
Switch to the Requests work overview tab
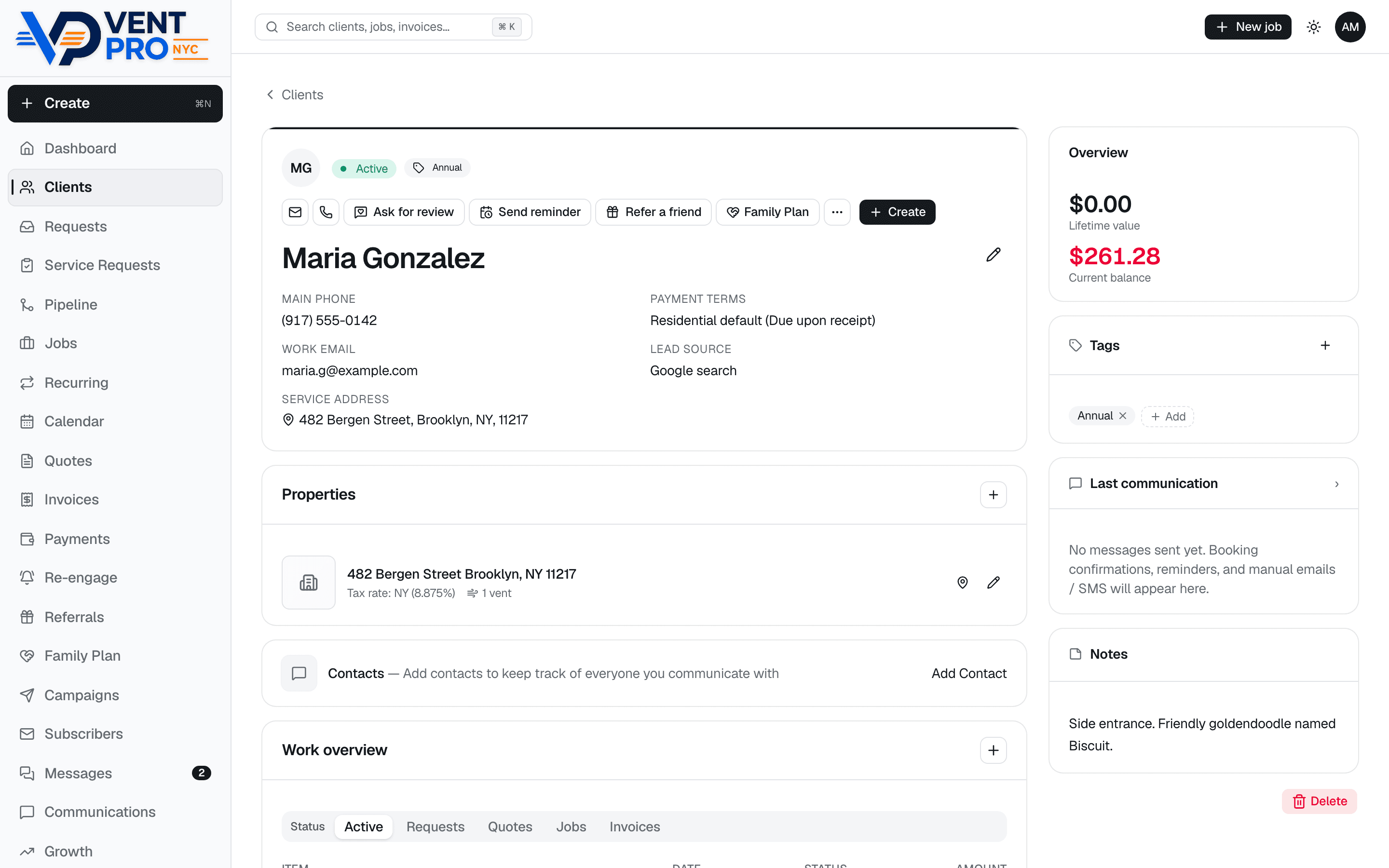[435, 827]
